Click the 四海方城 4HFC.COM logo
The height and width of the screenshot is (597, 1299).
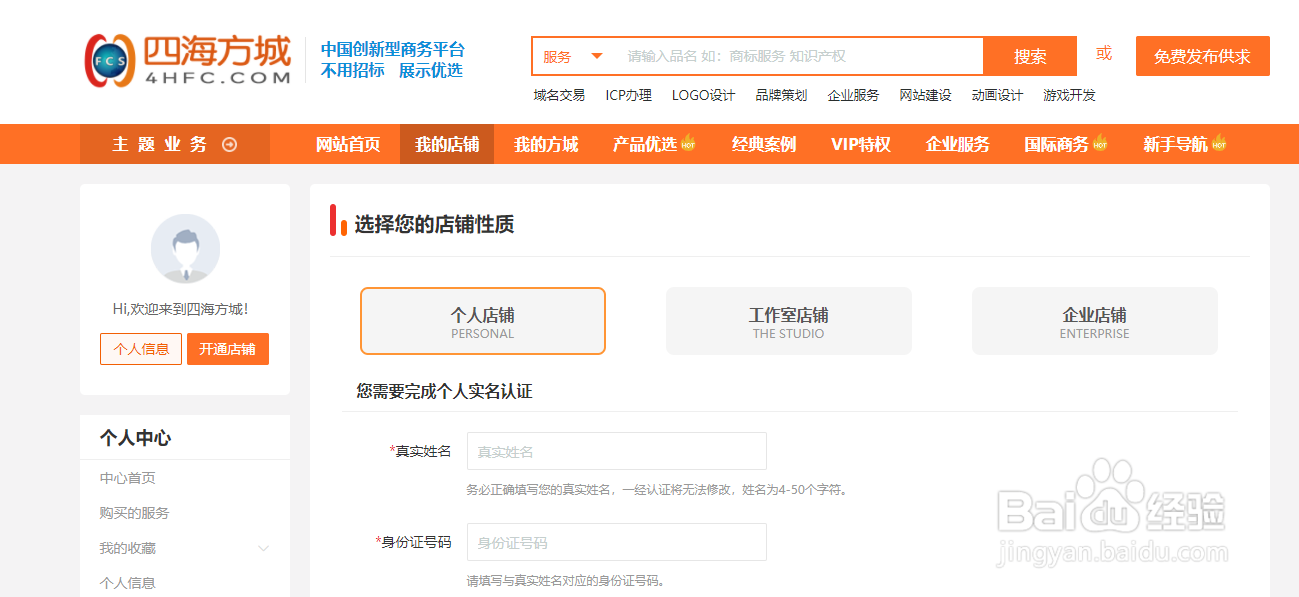click(x=188, y=59)
